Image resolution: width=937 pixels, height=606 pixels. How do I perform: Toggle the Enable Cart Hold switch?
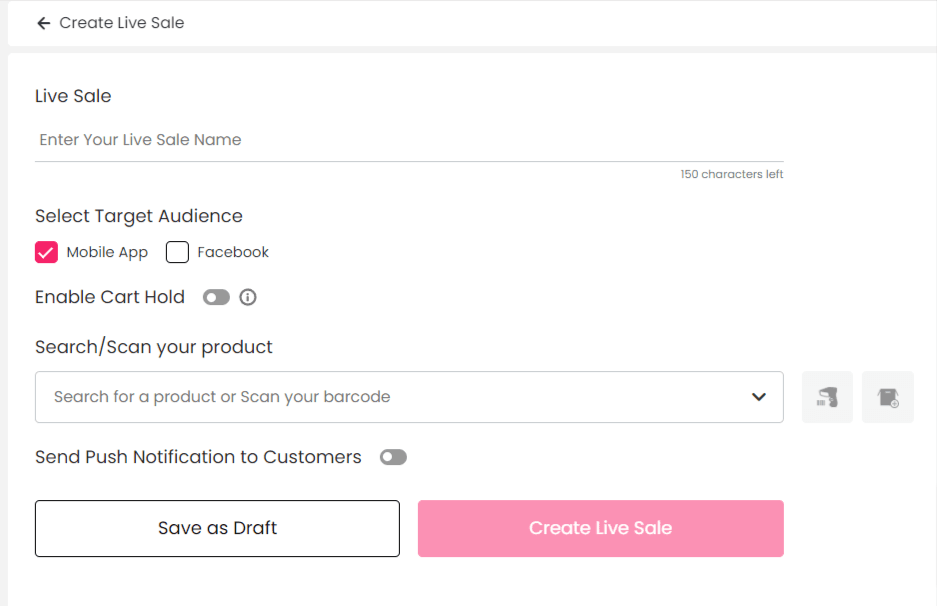tap(216, 297)
